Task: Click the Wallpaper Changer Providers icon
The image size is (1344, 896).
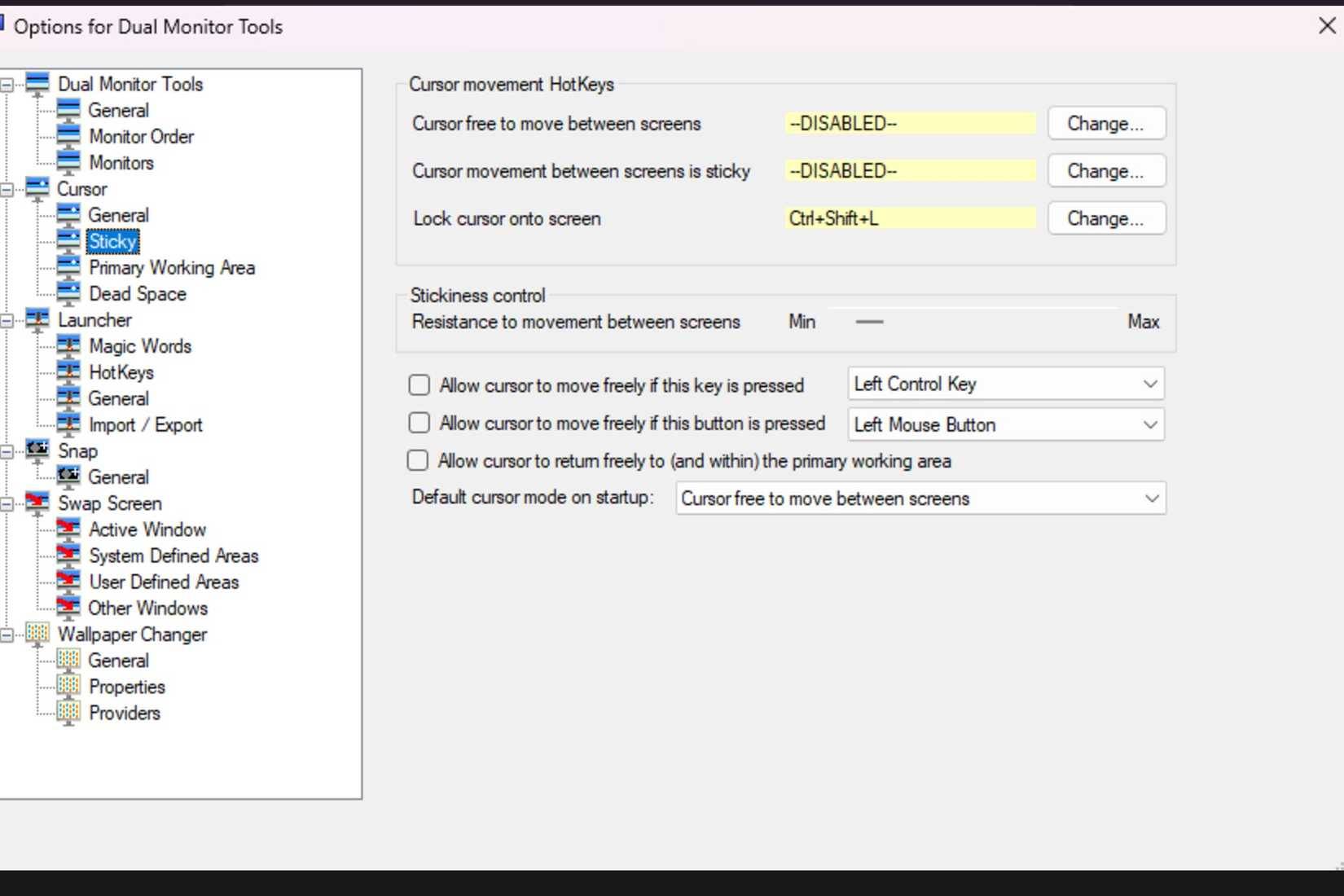Action: click(68, 713)
